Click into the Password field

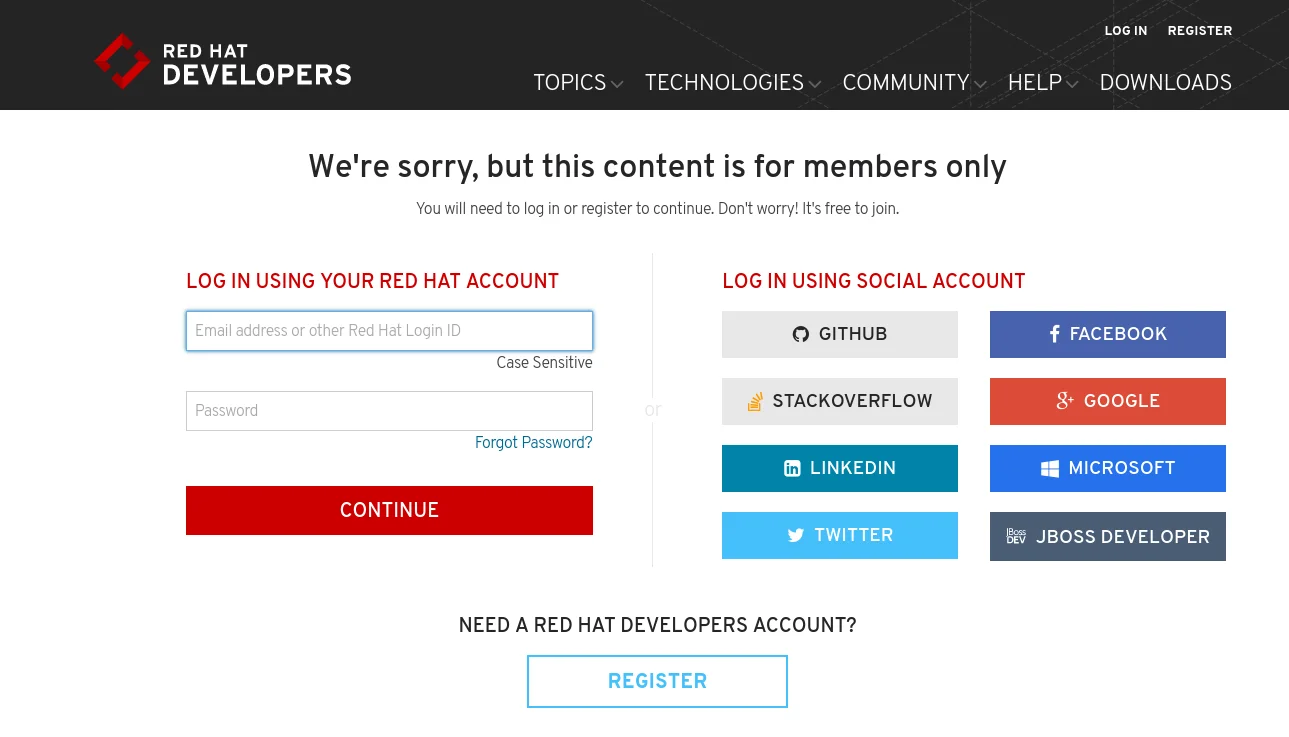click(x=389, y=411)
